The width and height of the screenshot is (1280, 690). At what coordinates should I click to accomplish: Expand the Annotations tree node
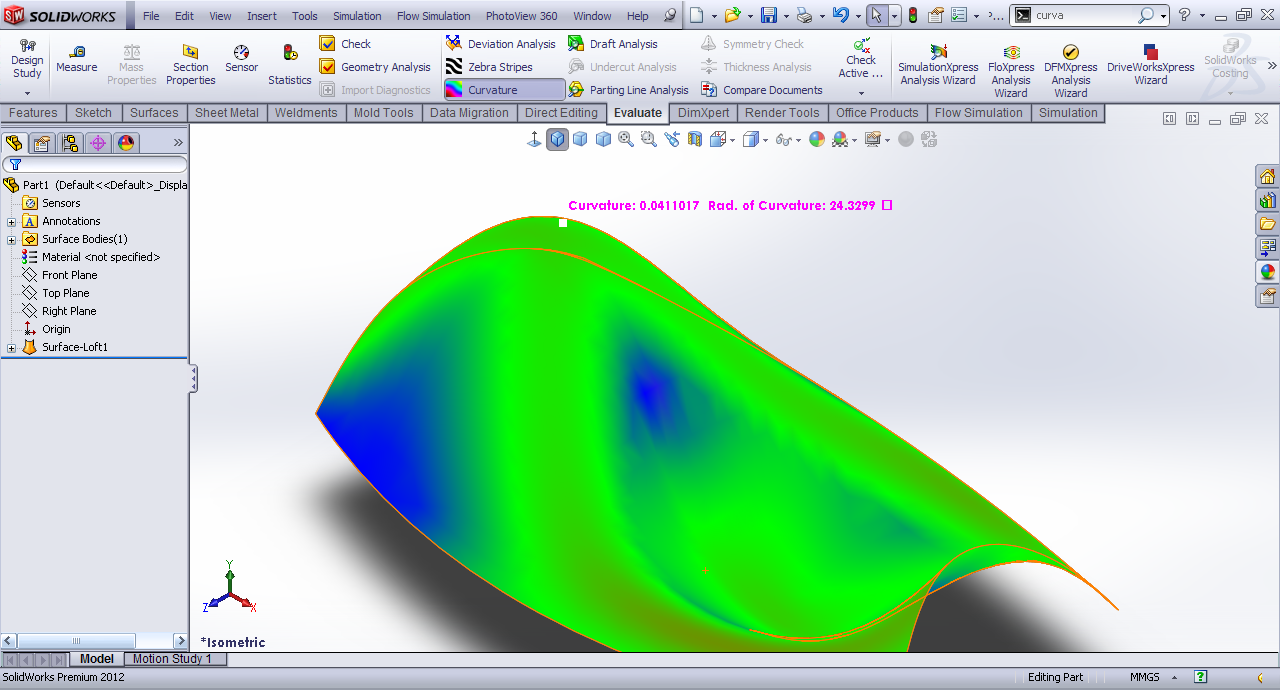pyautogui.click(x=12, y=221)
